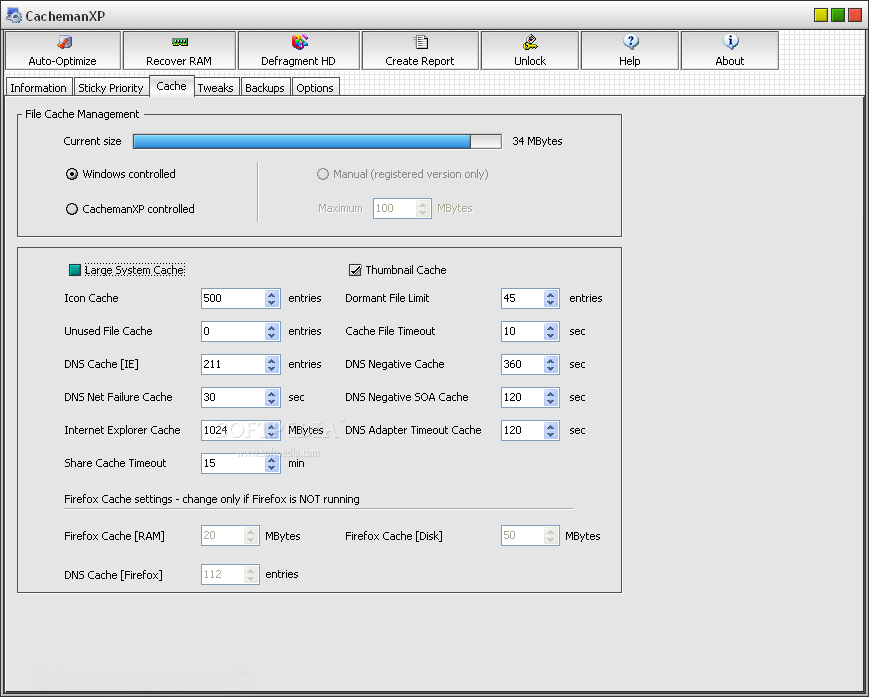Click the DNS Cache [Firefox] spinner arrows

[251, 575]
